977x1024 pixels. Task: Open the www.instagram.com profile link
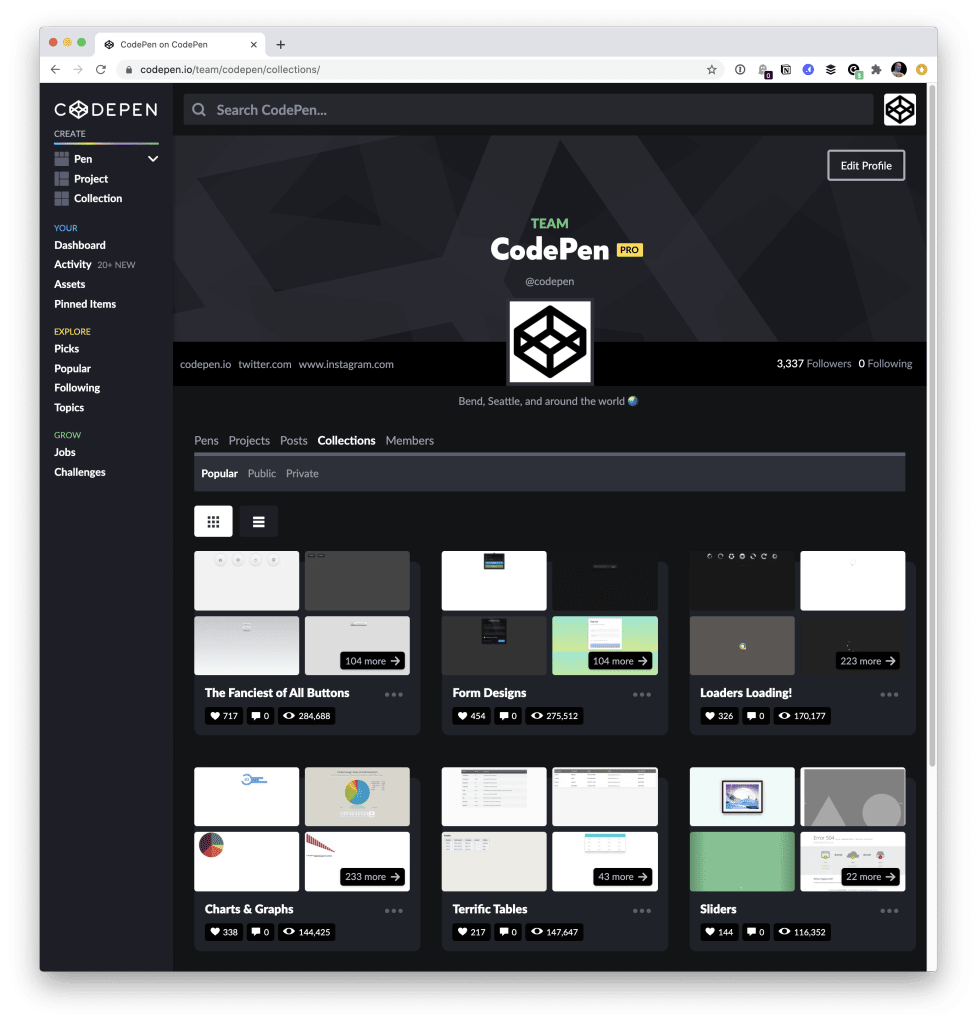pyautogui.click(x=346, y=364)
